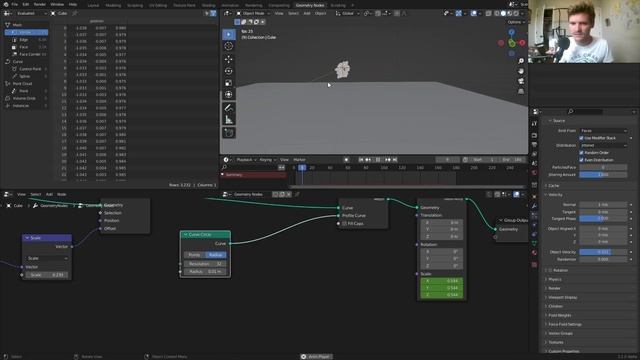Switch to the Geometry Nodes workspace tab
Viewport: 640px width, 360px height.
310,5
